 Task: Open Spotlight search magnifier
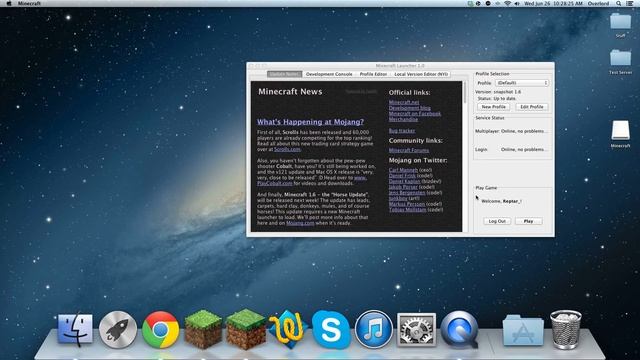[x=619, y=3]
